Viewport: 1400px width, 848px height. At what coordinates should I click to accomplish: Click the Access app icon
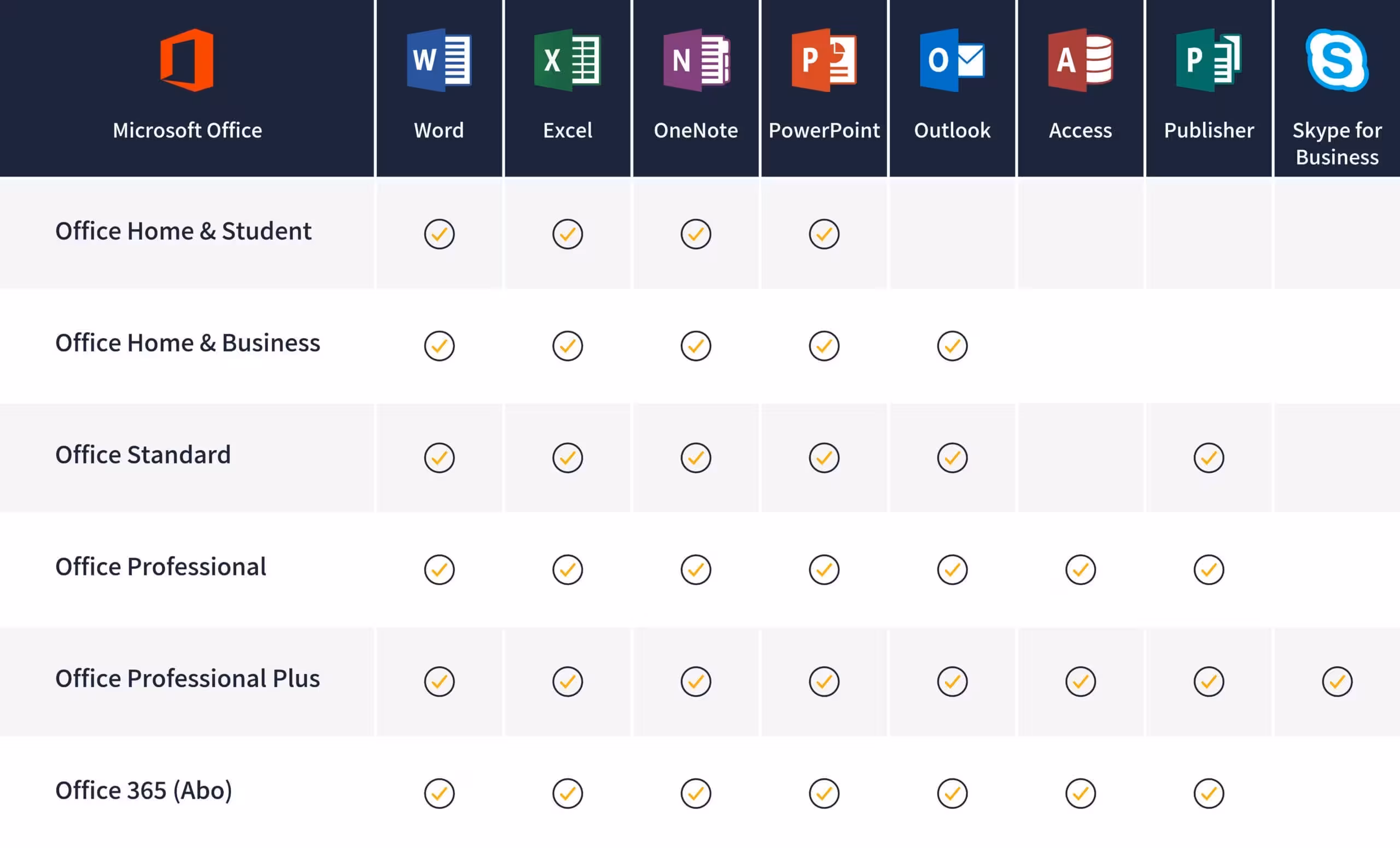[x=1080, y=60]
